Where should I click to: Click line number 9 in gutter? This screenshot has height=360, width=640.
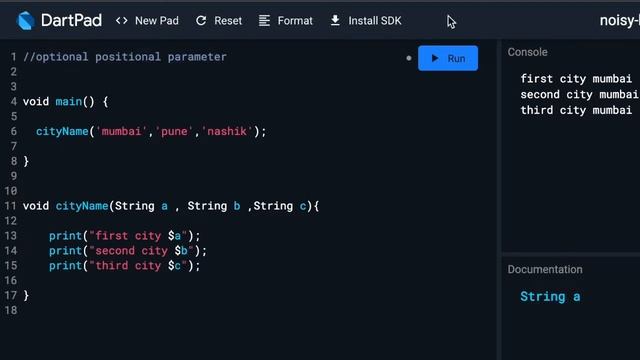(x=14, y=176)
